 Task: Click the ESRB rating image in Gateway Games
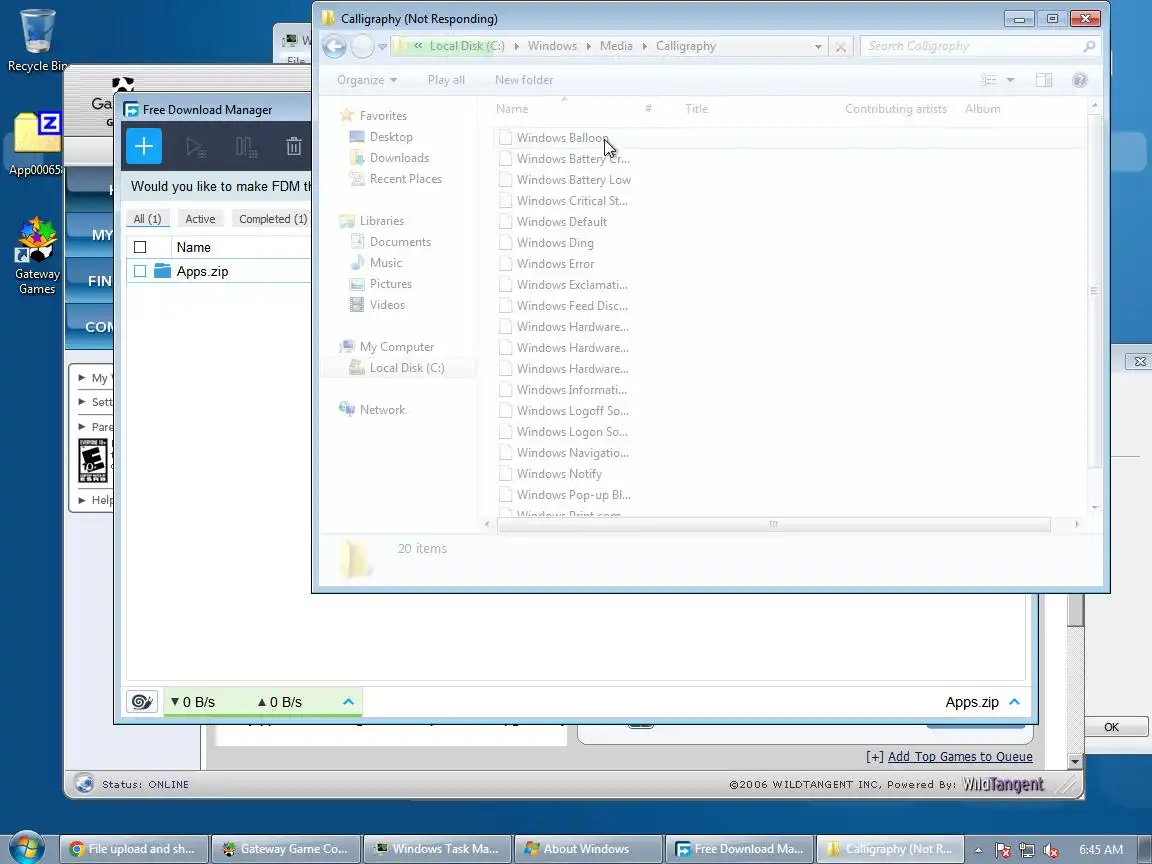[93, 461]
